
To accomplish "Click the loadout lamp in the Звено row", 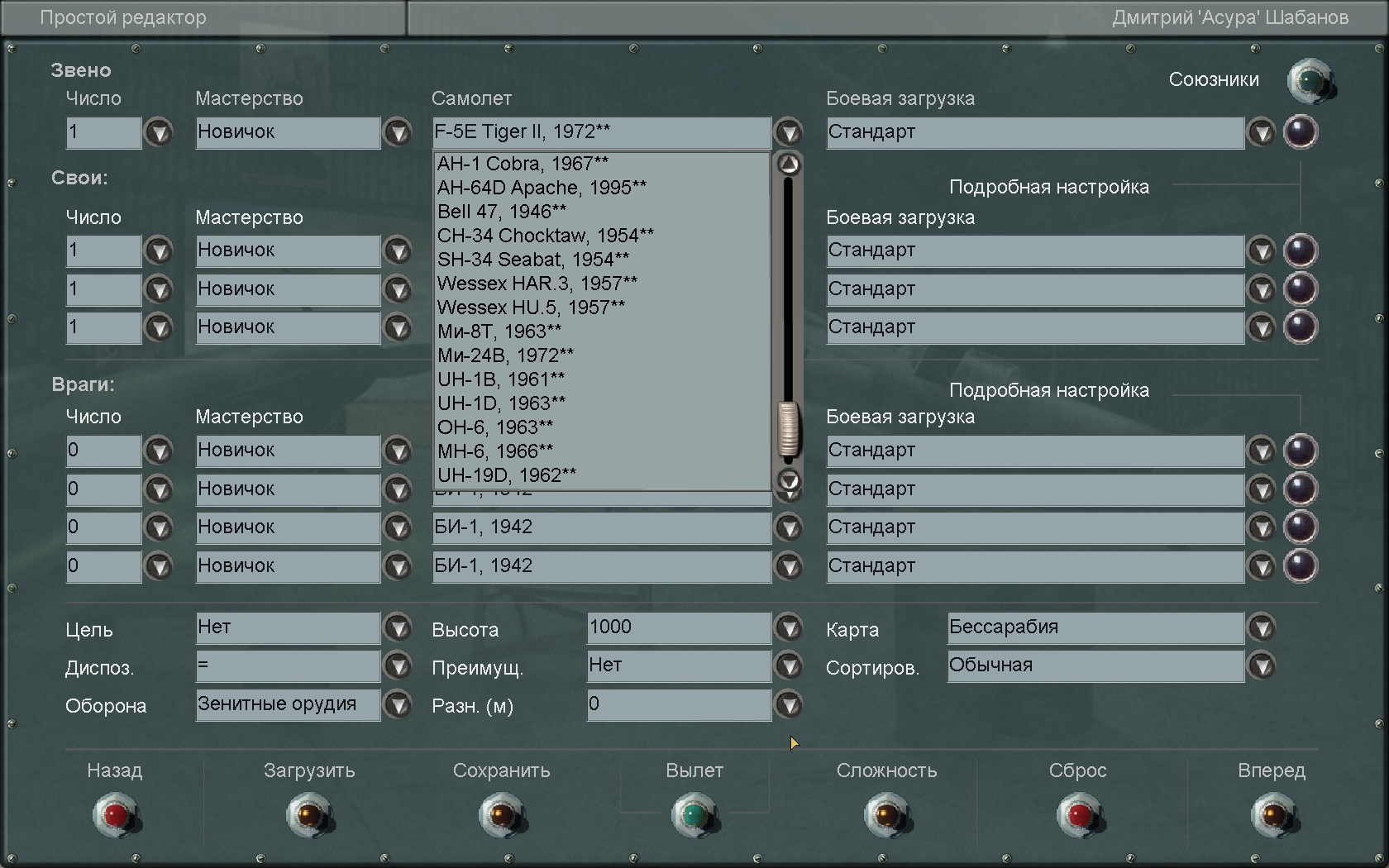I will (x=1300, y=132).
